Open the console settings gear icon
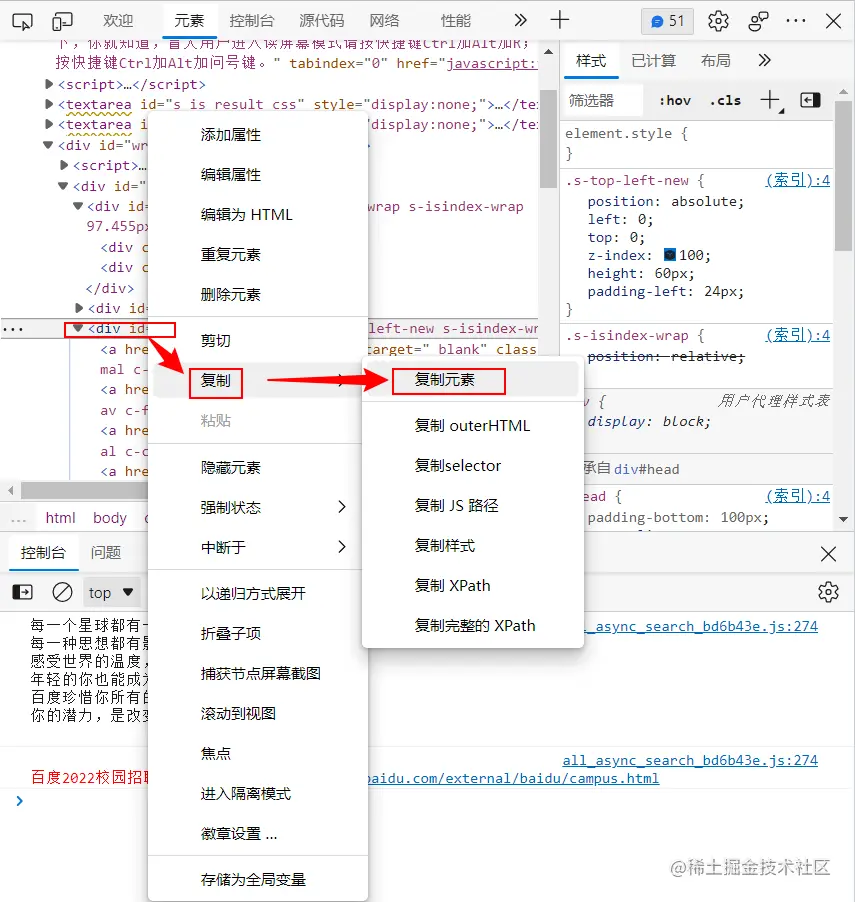 coord(828,592)
